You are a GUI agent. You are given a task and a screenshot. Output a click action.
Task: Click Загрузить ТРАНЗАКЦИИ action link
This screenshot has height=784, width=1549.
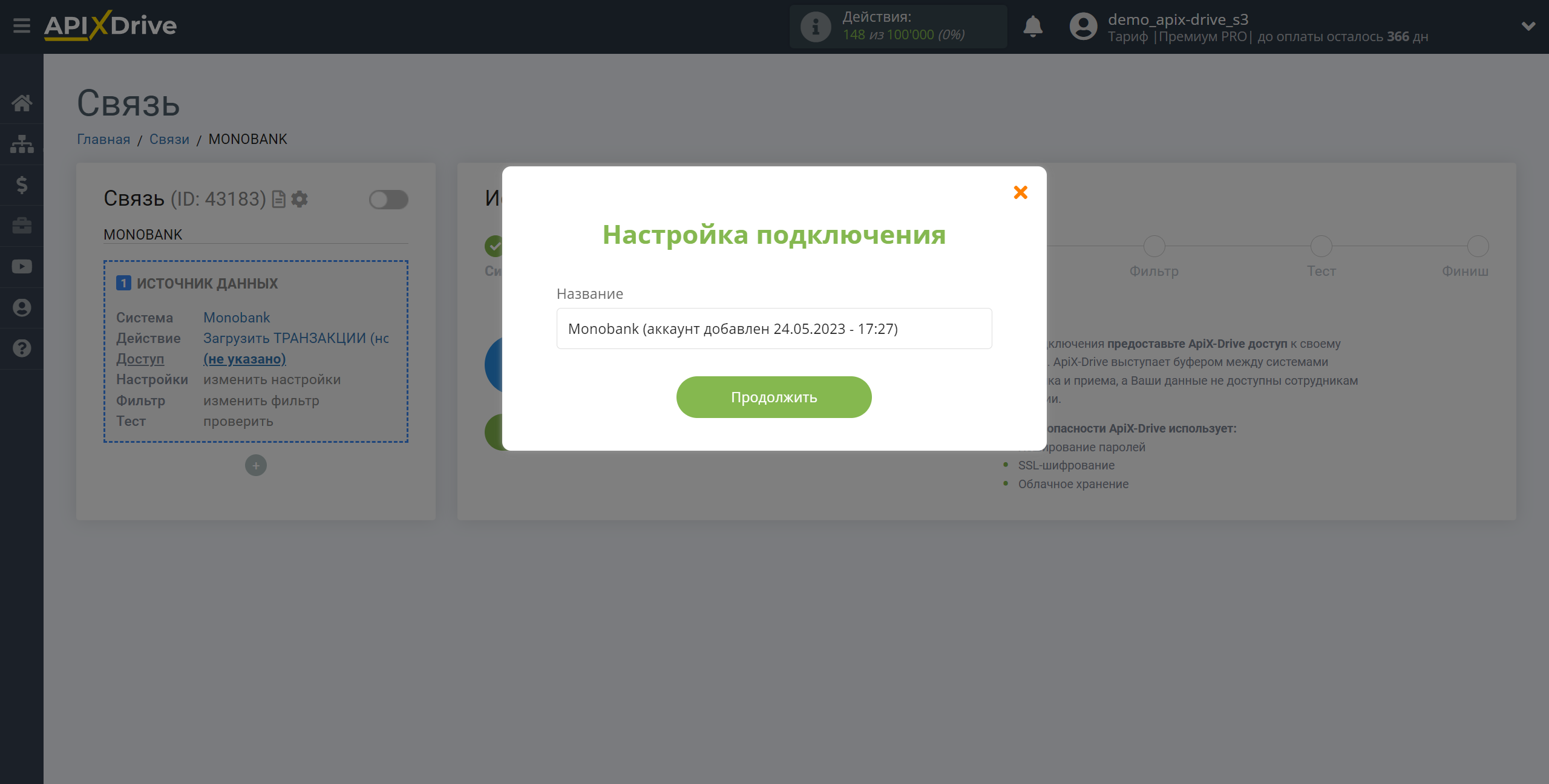pos(296,338)
